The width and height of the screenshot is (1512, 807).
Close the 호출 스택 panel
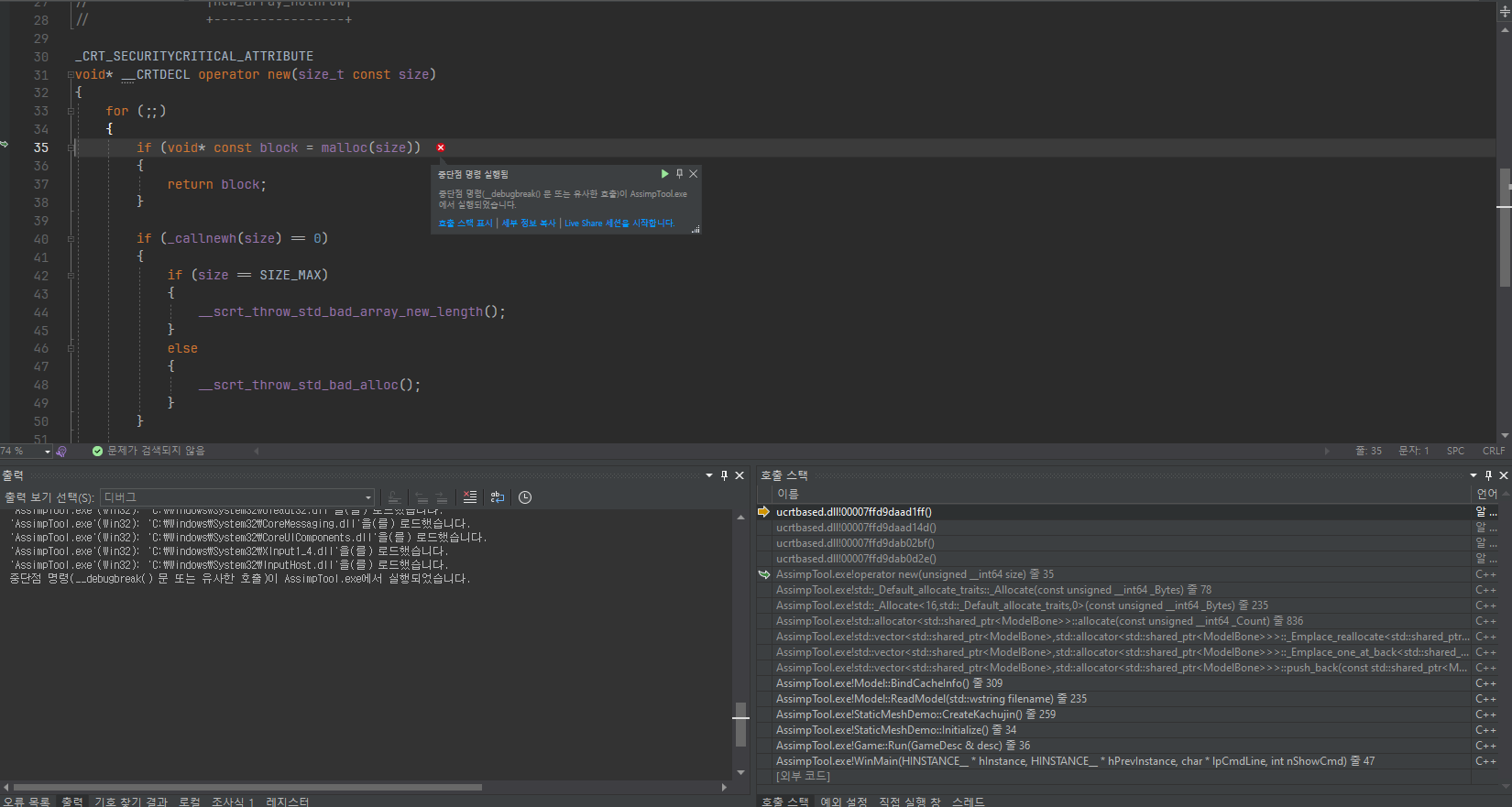click(1504, 475)
